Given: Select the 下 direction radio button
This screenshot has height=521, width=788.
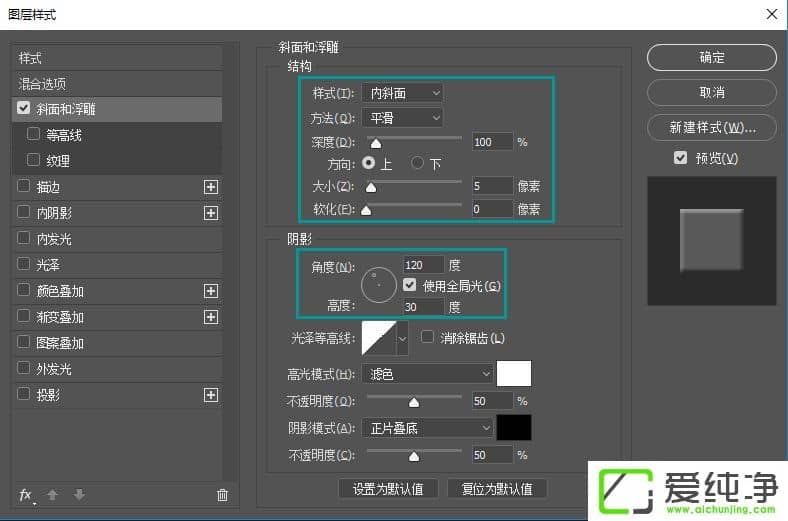Looking at the screenshot, I should pos(418,163).
